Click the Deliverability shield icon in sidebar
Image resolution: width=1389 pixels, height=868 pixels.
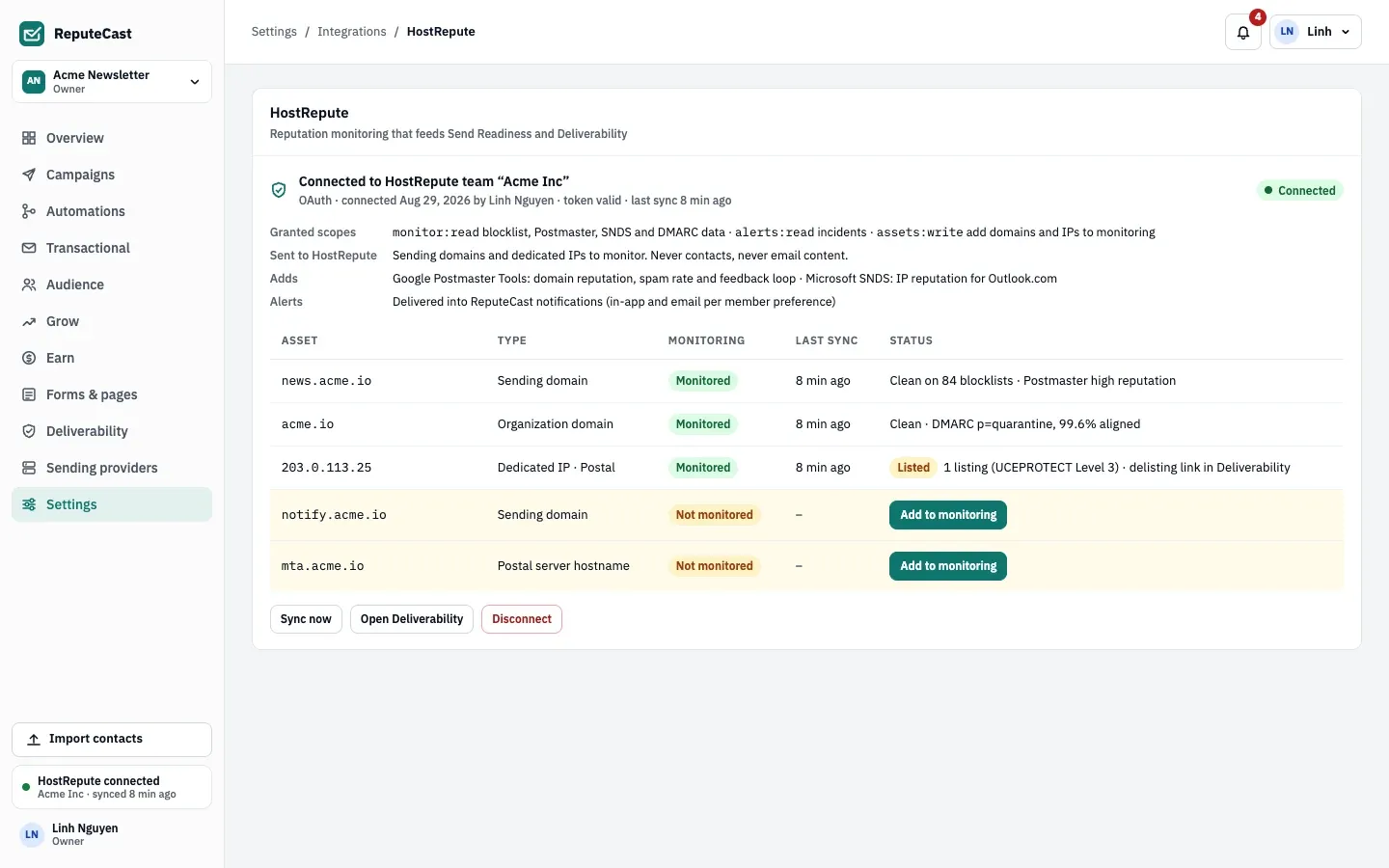29,431
